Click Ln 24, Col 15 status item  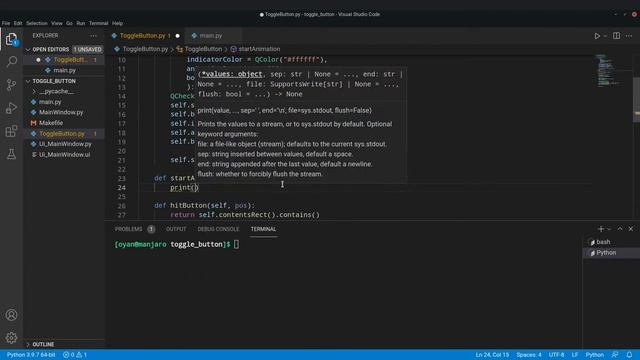click(x=492, y=355)
